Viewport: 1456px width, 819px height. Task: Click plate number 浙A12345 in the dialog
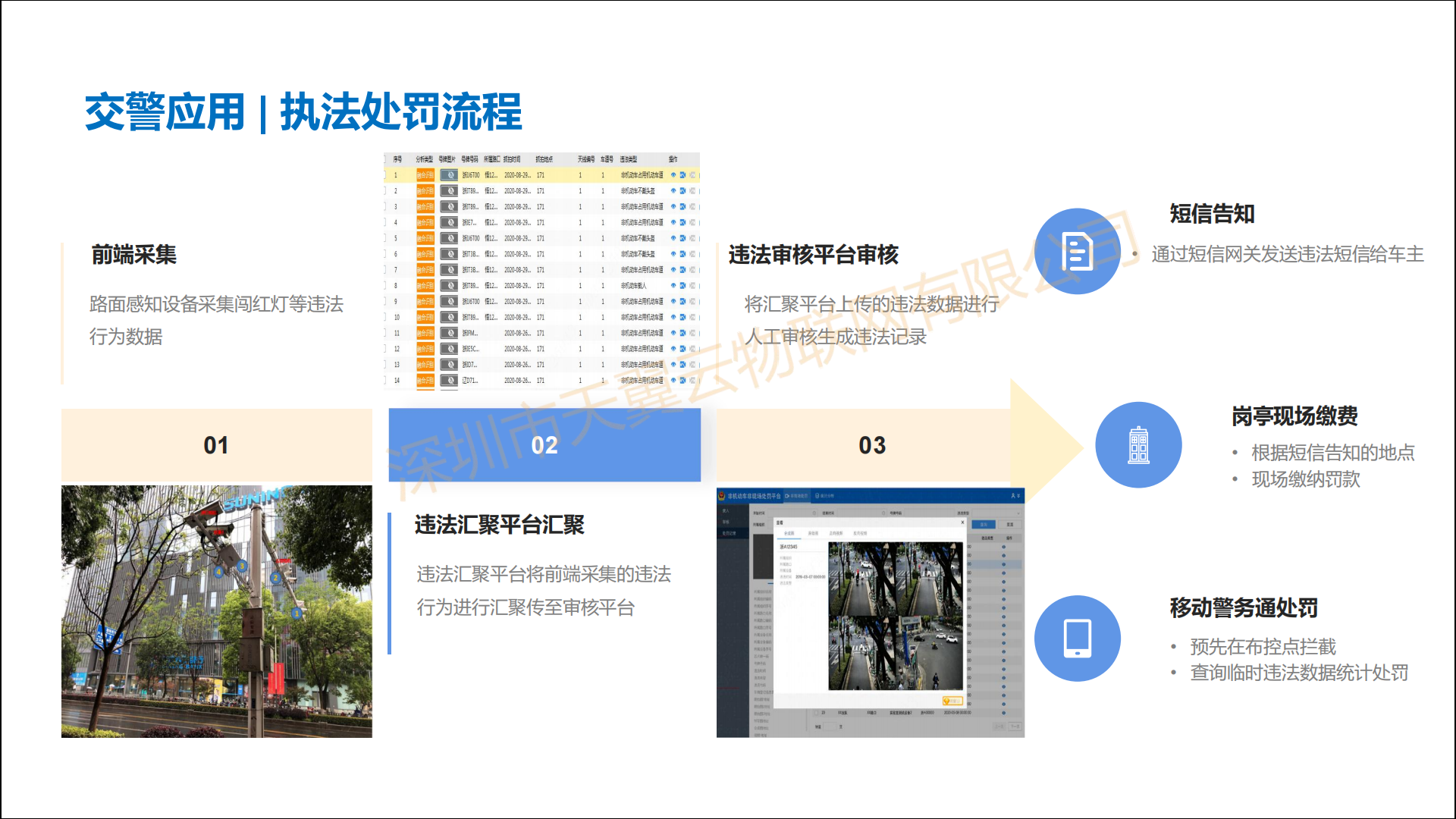point(789,547)
